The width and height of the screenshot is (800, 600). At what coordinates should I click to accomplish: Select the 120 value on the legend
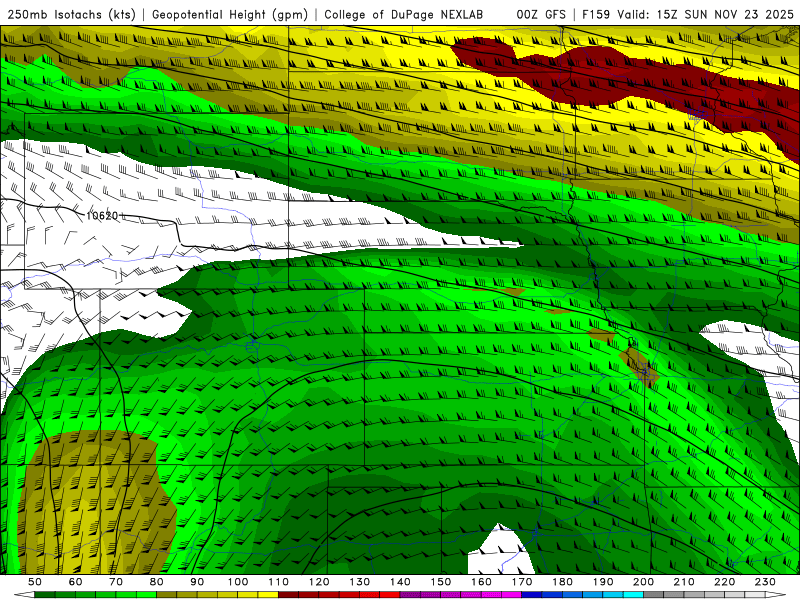[x=319, y=582]
